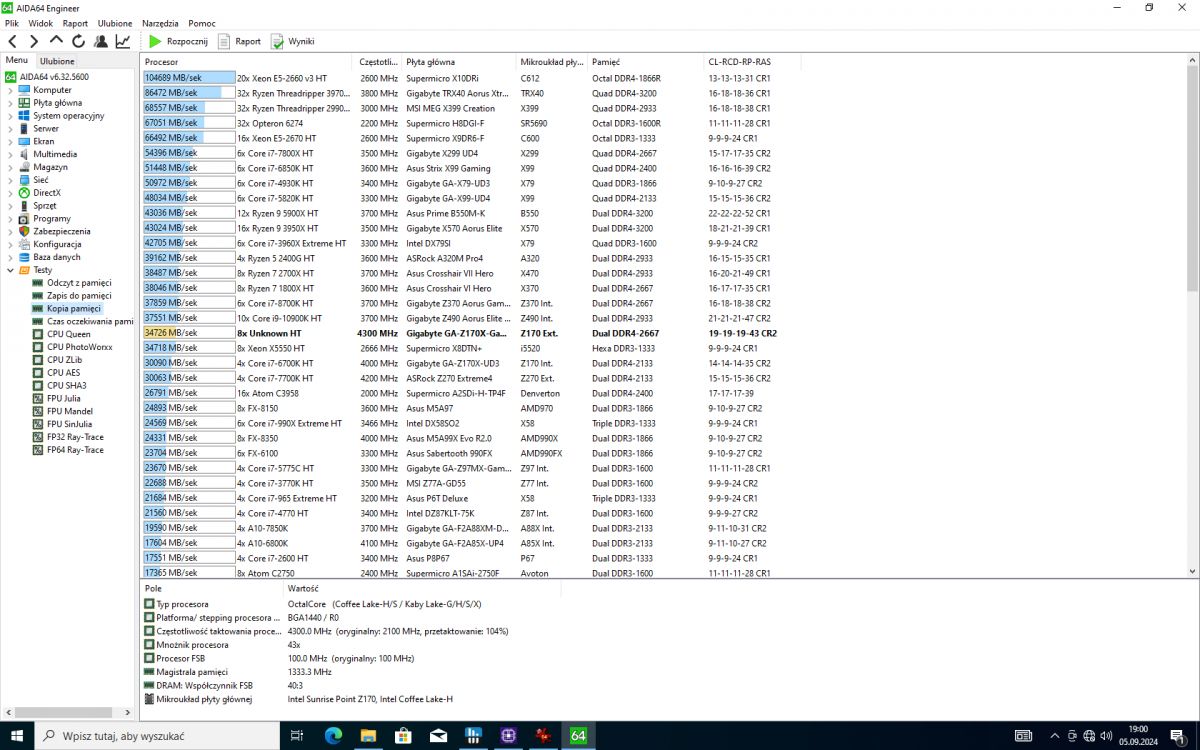Image resolution: width=1200 pixels, height=750 pixels.
Task: Select the highlighted 34726 MB/sek result bar
Action: point(188,333)
